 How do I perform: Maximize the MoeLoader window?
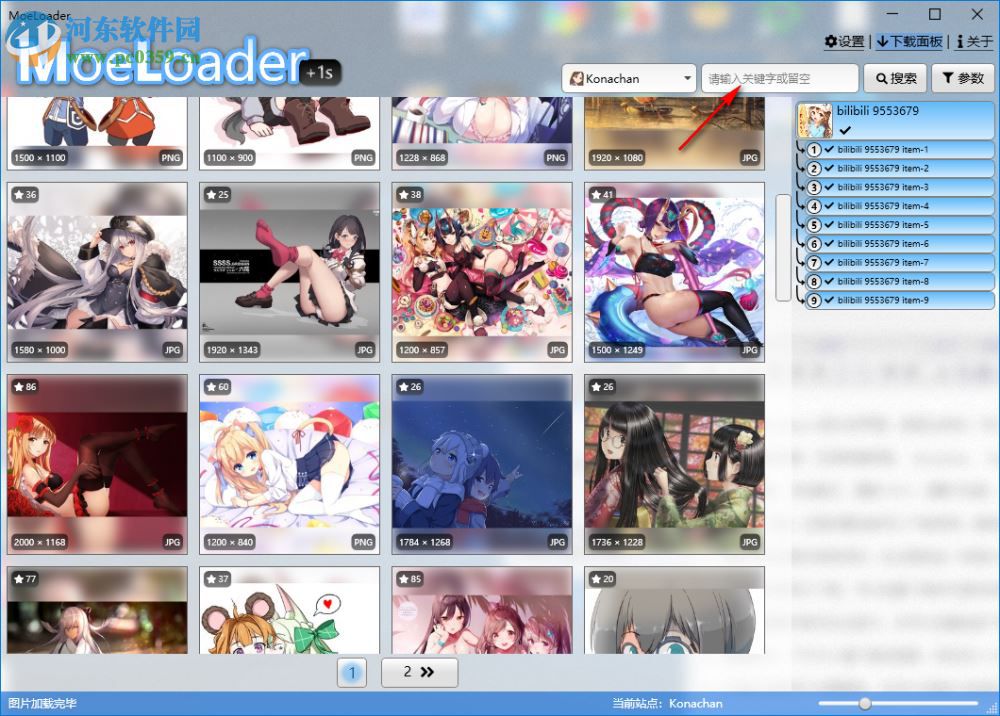click(x=935, y=14)
